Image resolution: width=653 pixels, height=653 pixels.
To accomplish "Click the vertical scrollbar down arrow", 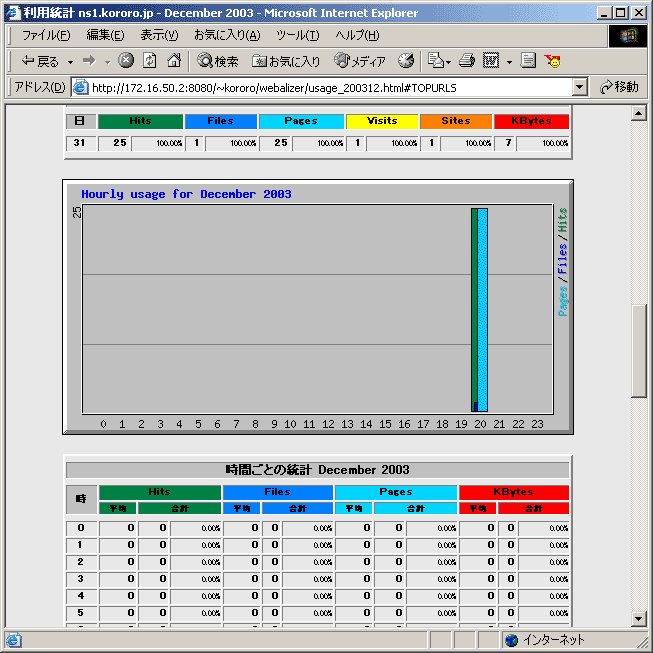I will coord(639,618).
